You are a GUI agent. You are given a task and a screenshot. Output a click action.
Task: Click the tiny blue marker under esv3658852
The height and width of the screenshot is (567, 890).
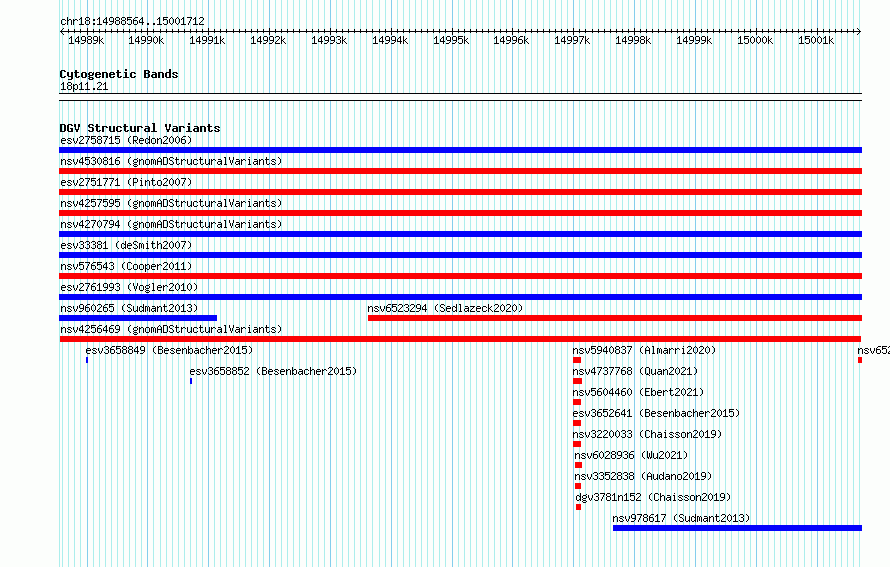pos(191,381)
